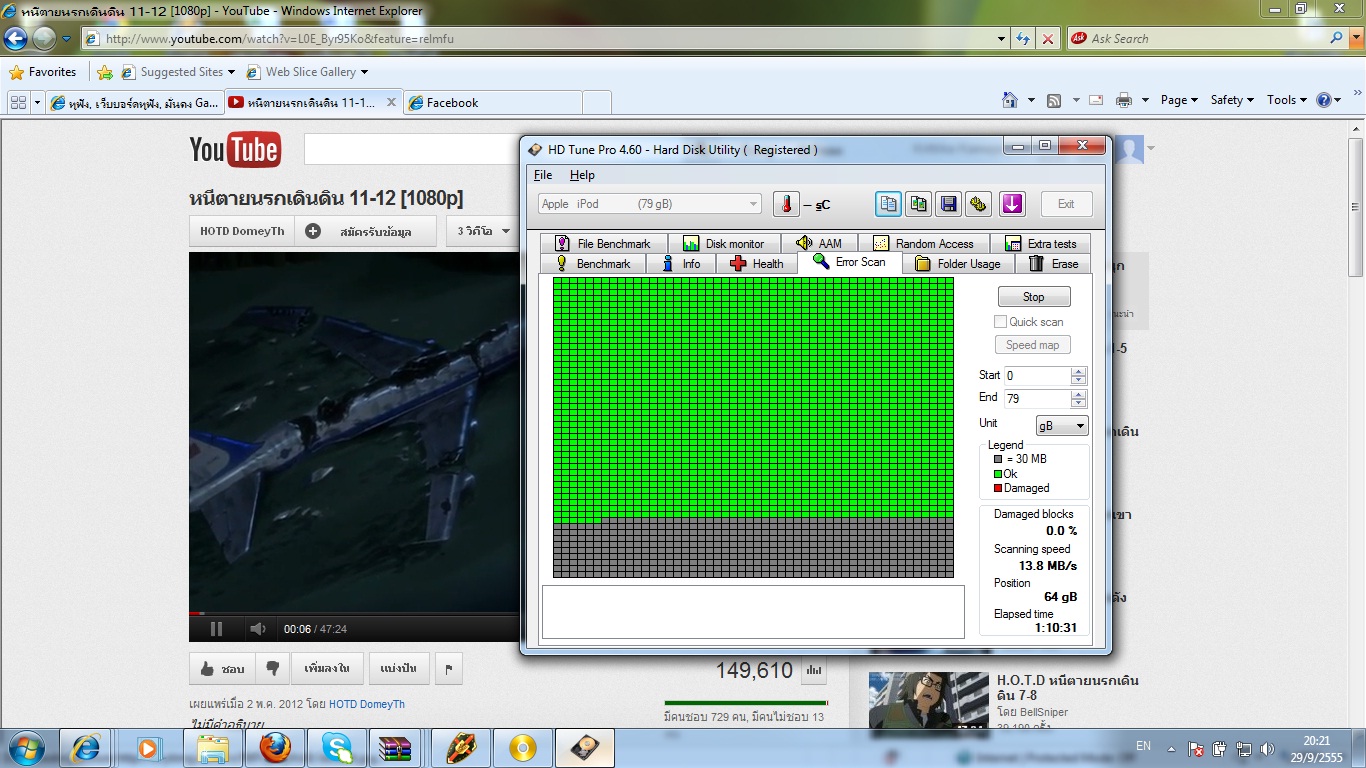Click the End value input field

coord(1038,398)
